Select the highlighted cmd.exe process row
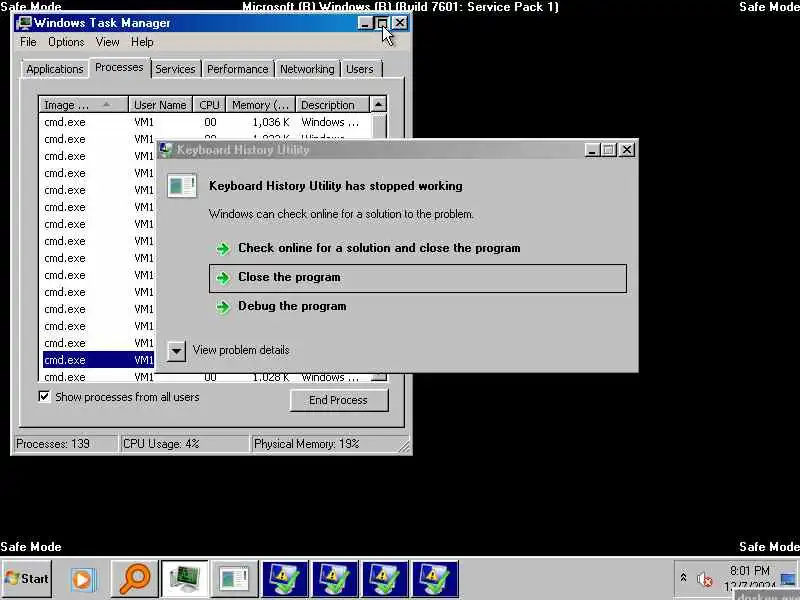The width and height of the screenshot is (800, 600). click(x=98, y=360)
